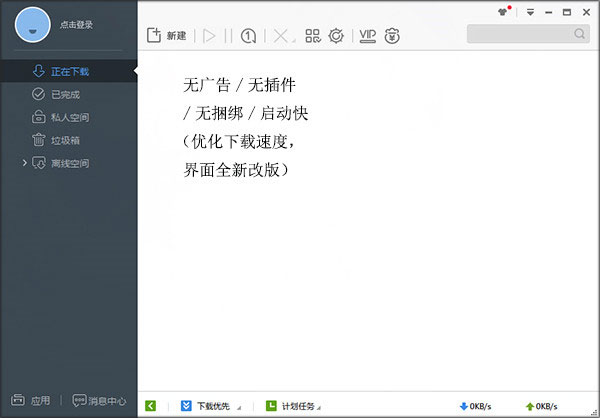Viewport: 600px width, 418px height.
Task: Start download with the play icon
Action: tap(209, 36)
